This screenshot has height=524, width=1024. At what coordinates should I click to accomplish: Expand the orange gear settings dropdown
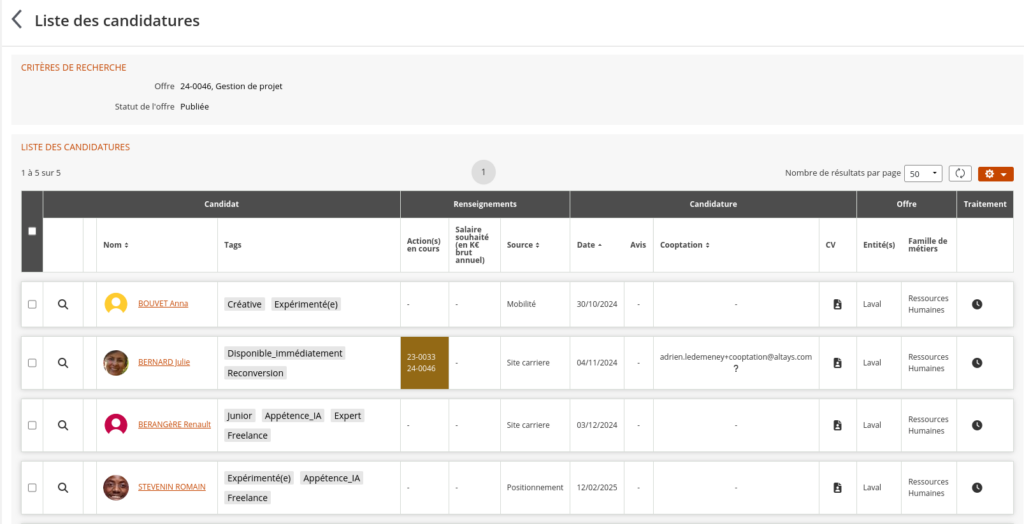995,173
